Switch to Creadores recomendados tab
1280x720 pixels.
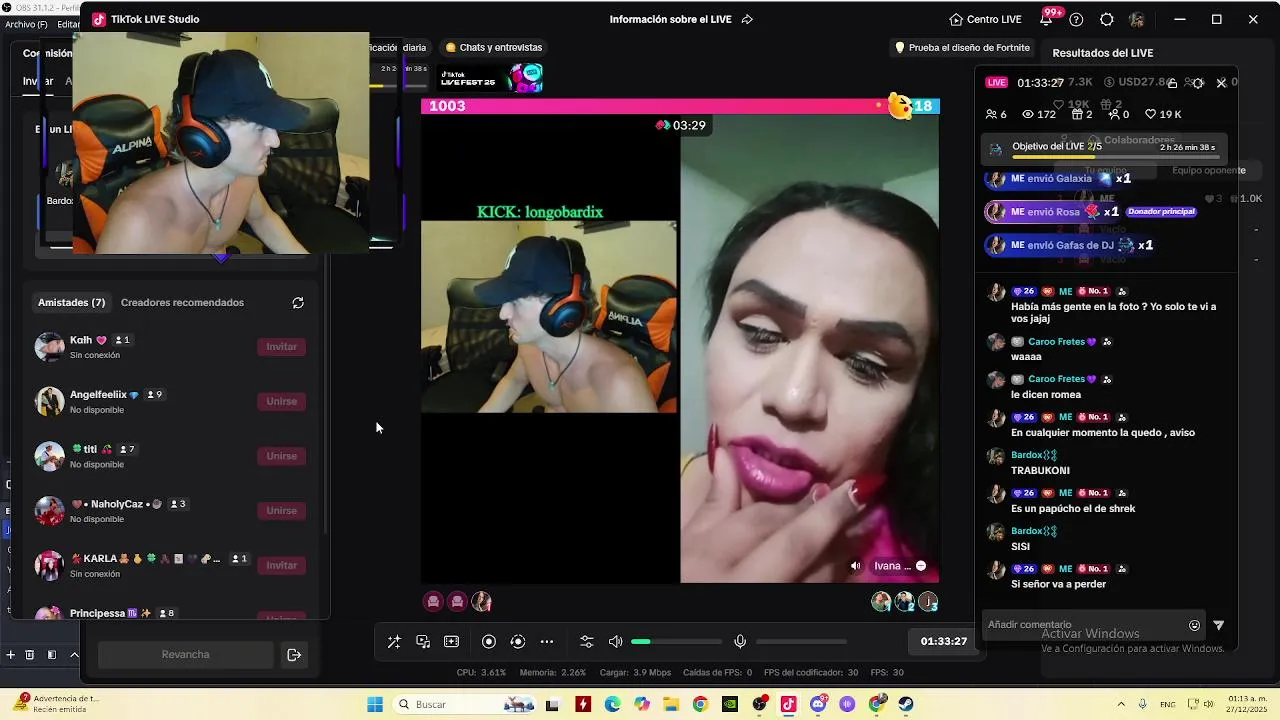pyautogui.click(x=182, y=303)
